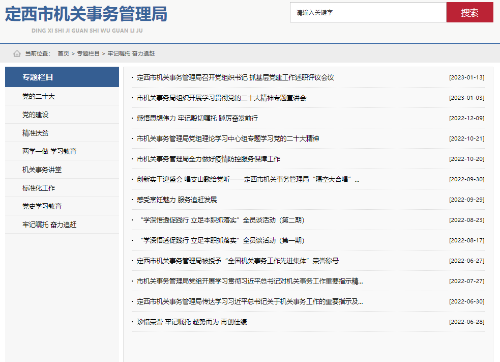The height and width of the screenshot is (362, 500).
Task: Click the [2022-09-30] date text
Action: tap(466, 179)
